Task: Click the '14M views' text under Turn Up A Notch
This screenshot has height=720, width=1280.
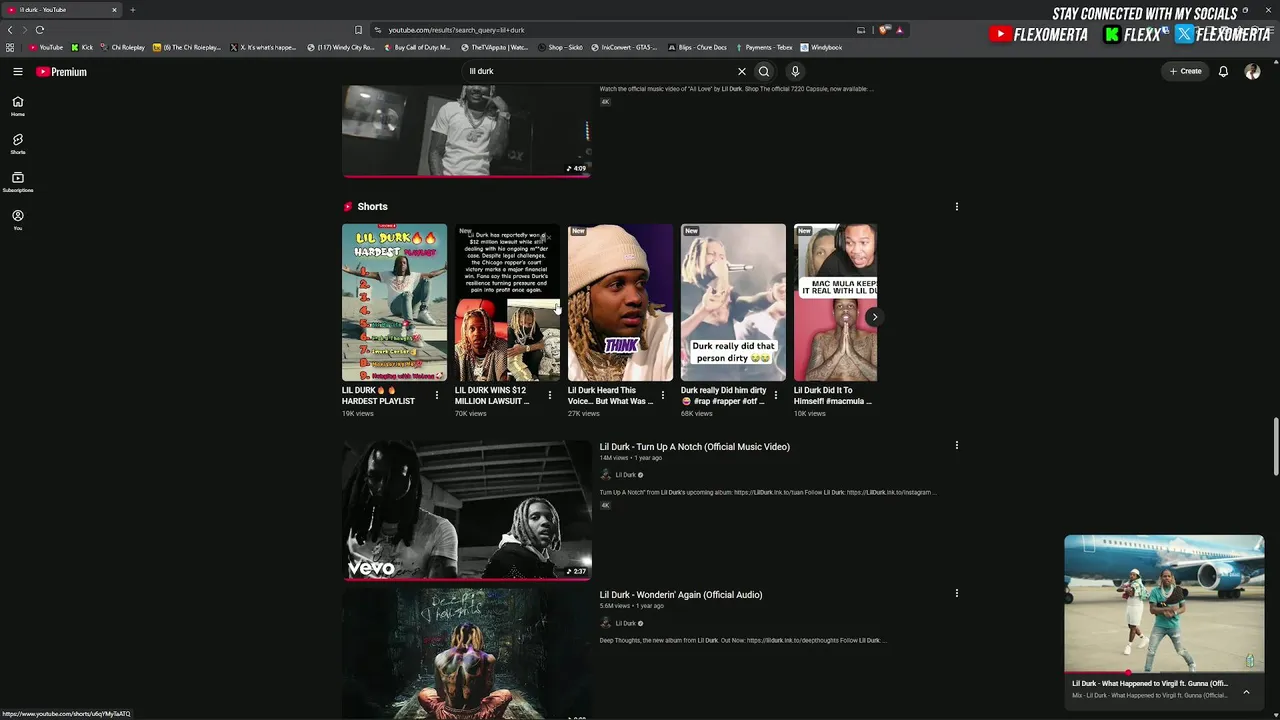Action: [614, 458]
